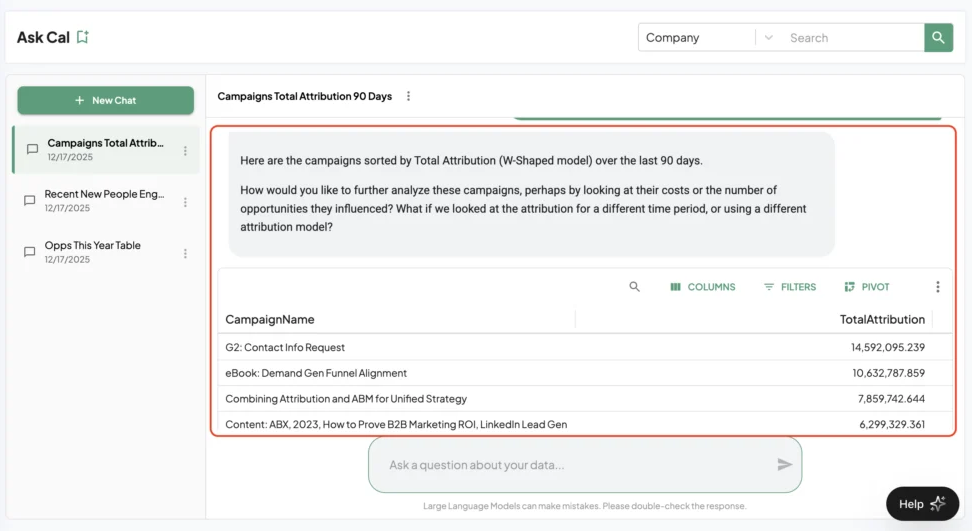The image size is (972, 531).
Task: Click the value 14,592,095.239
Action: pos(888,347)
